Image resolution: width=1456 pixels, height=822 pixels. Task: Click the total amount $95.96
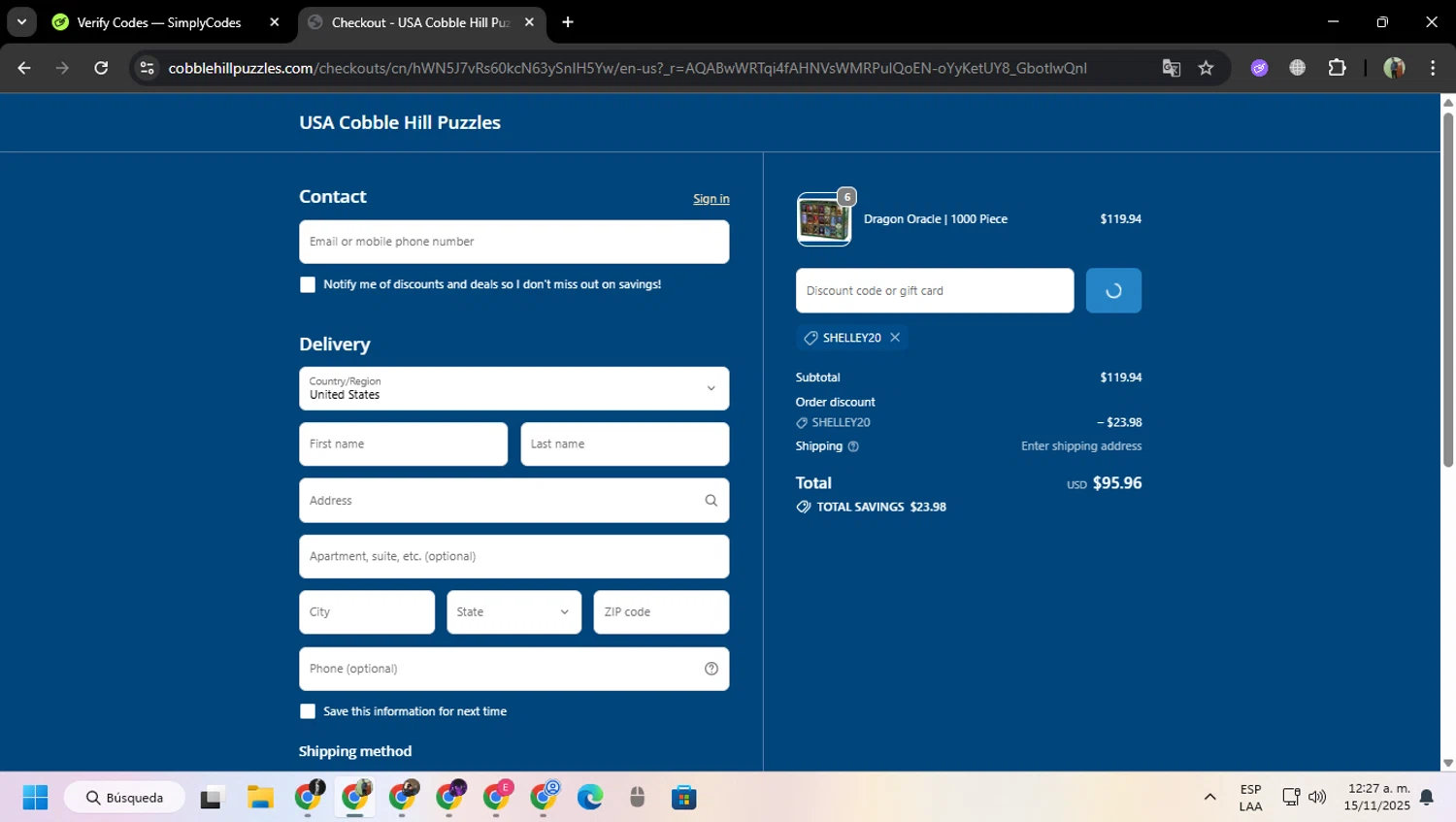(x=1117, y=483)
